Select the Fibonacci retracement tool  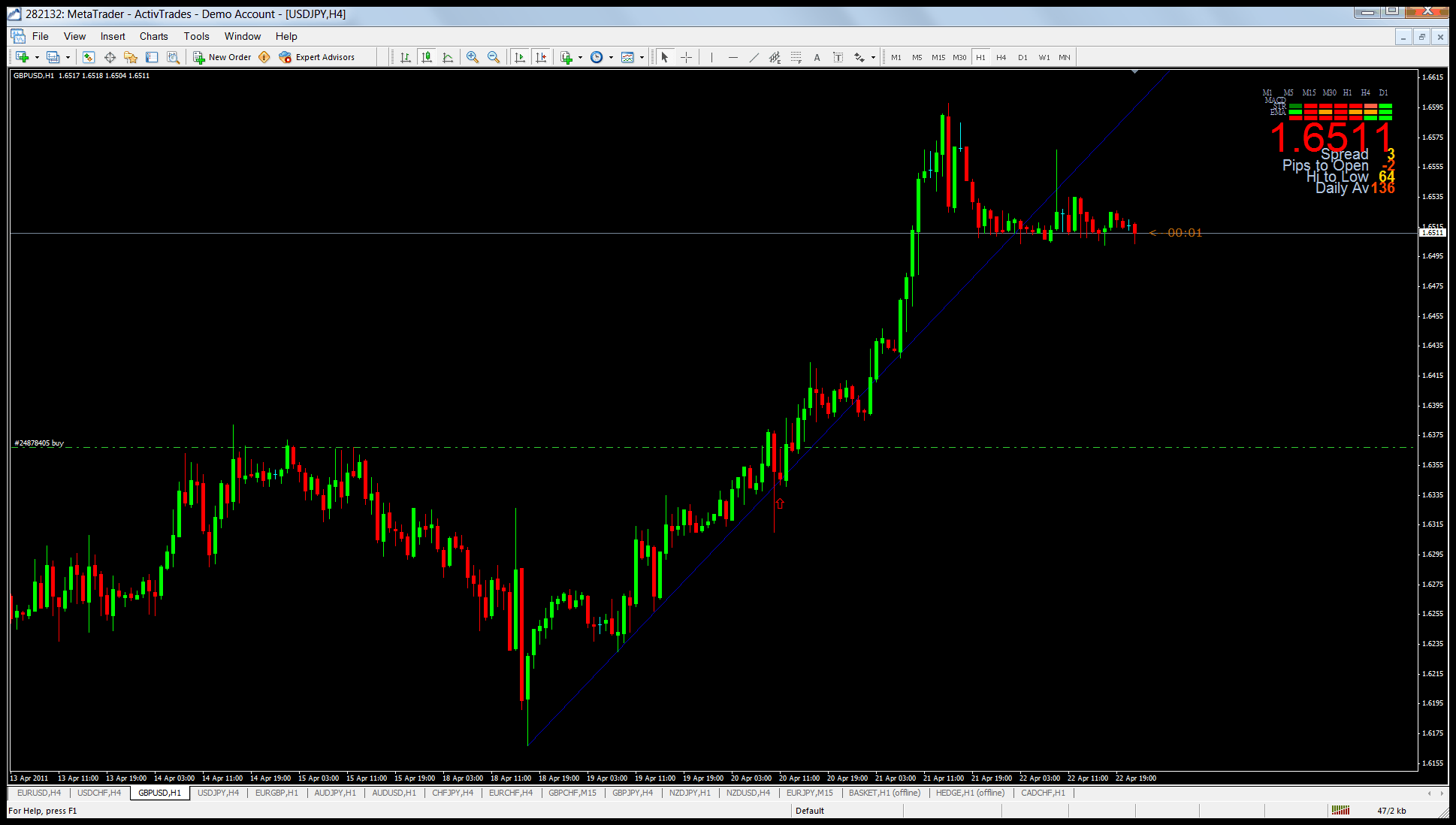pyautogui.click(x=796, y=57)
